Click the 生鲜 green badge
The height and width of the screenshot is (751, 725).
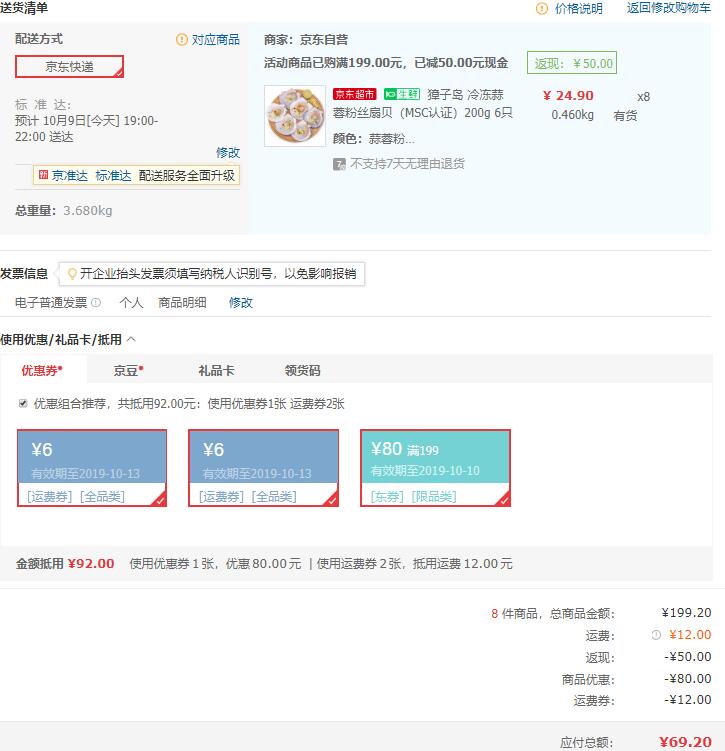[x=402, y=94]
